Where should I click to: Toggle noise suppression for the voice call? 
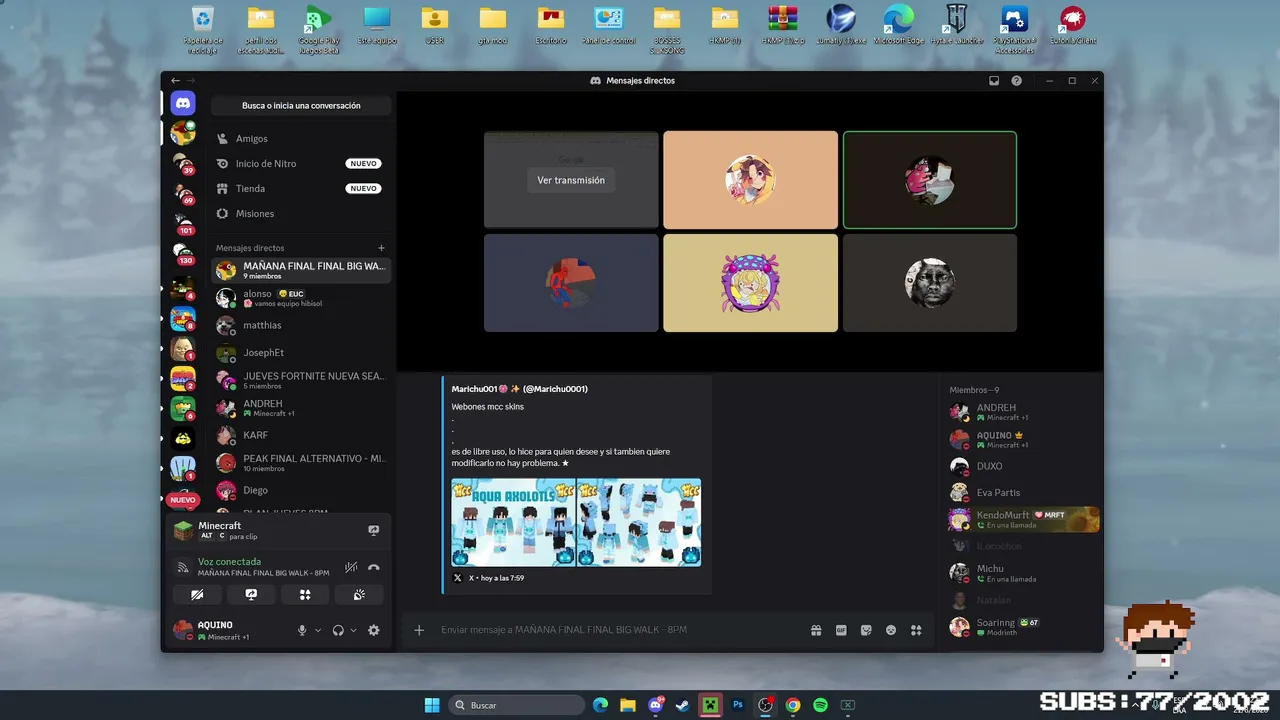351,567
